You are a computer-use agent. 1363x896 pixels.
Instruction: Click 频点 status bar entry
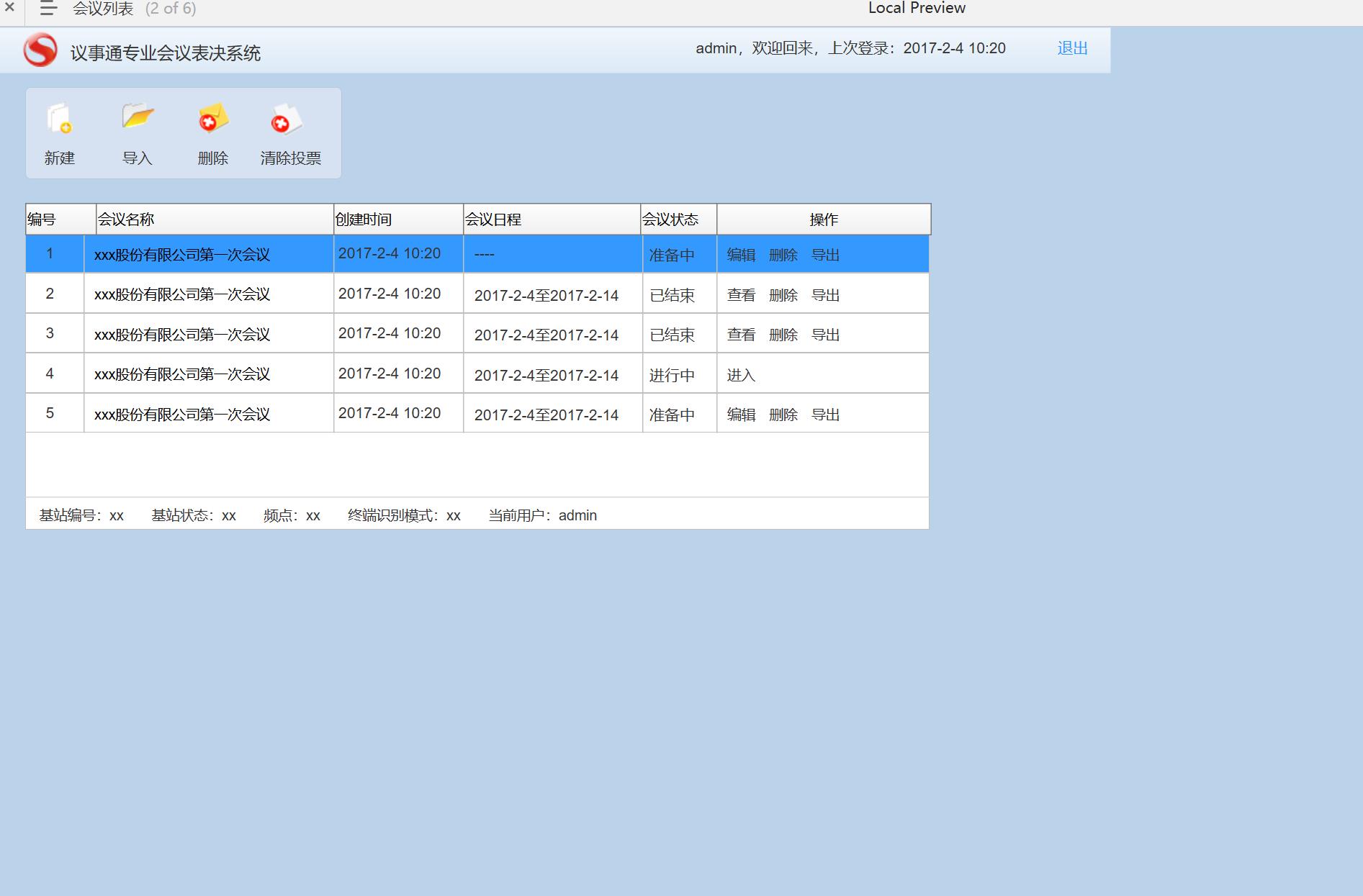[292, 515]
